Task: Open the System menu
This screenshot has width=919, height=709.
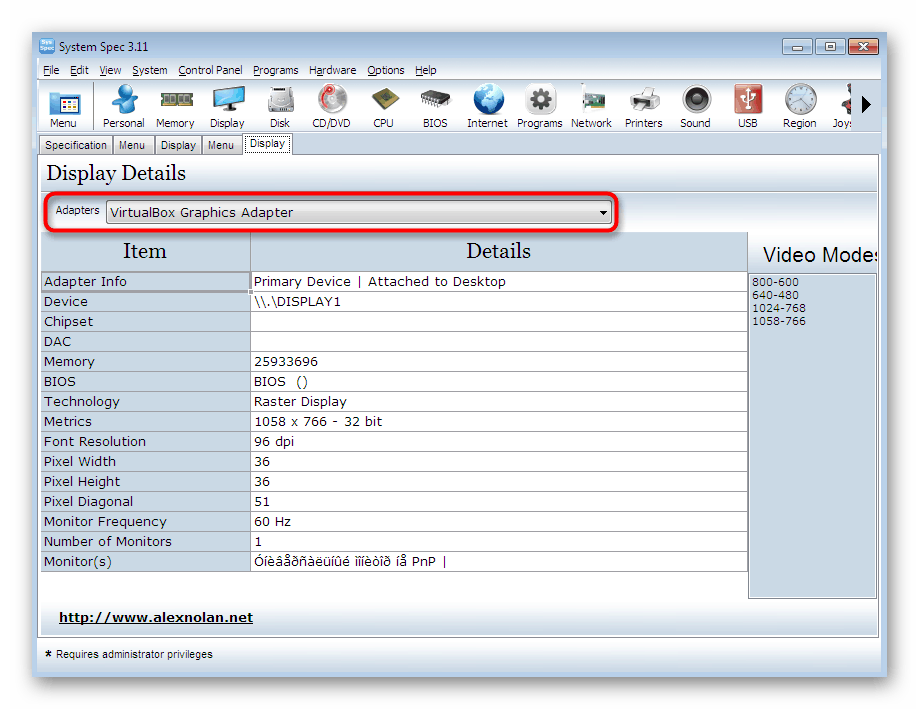Action: click(x=149, y=70)
